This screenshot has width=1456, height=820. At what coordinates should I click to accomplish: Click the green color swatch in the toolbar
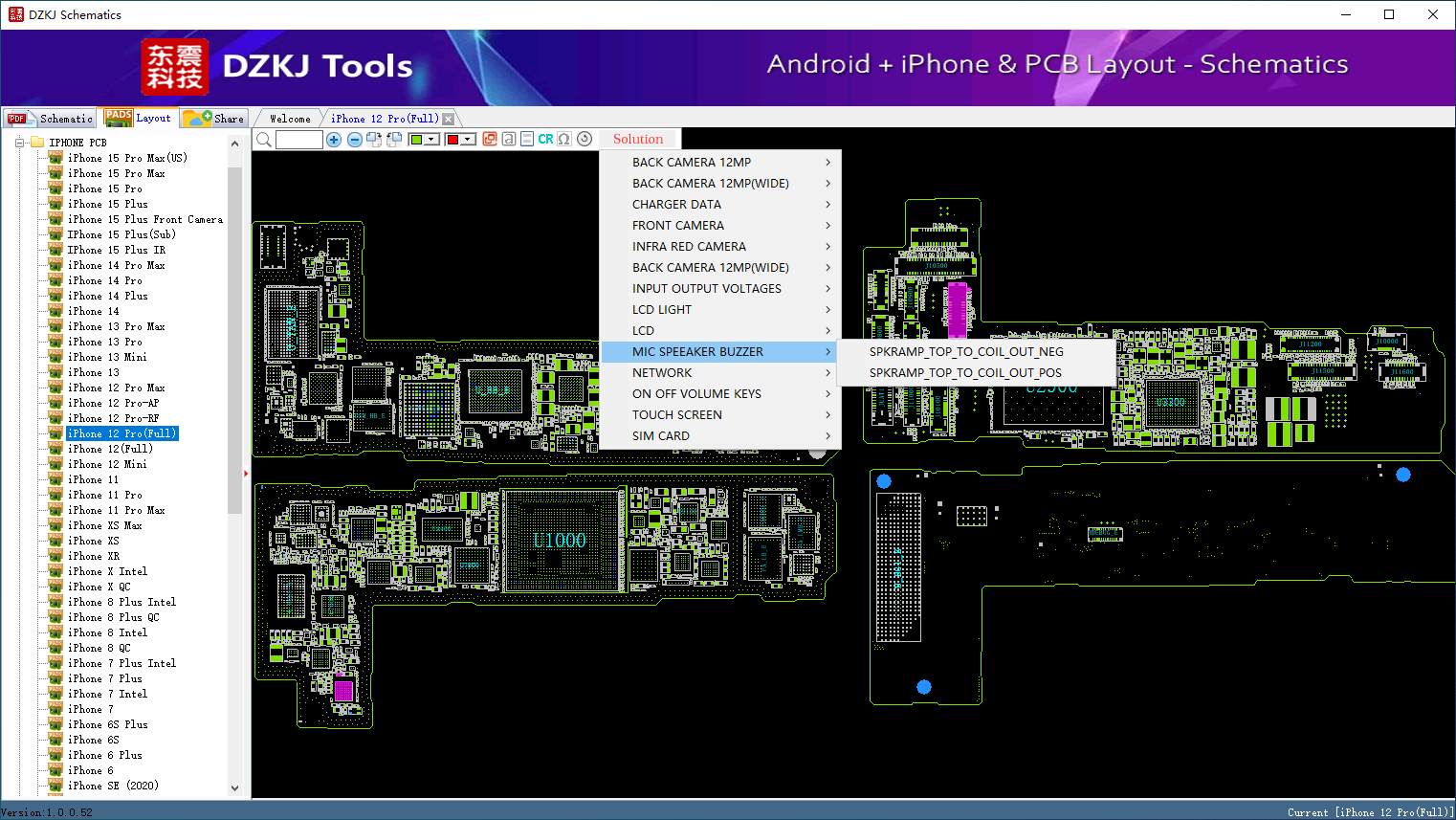[416, 140]
